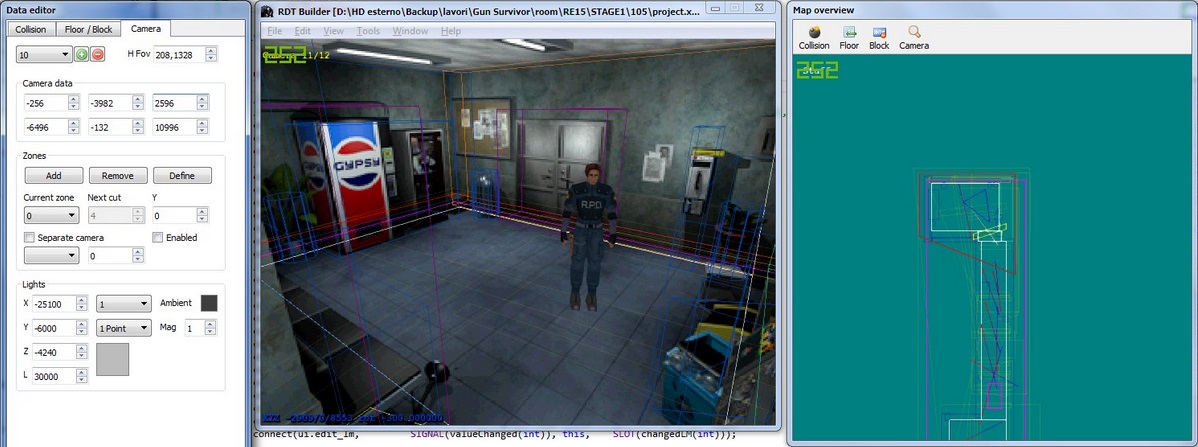Click the dark Ambient color swatch
The image size is (1198, 447).
tap(208, 302)
